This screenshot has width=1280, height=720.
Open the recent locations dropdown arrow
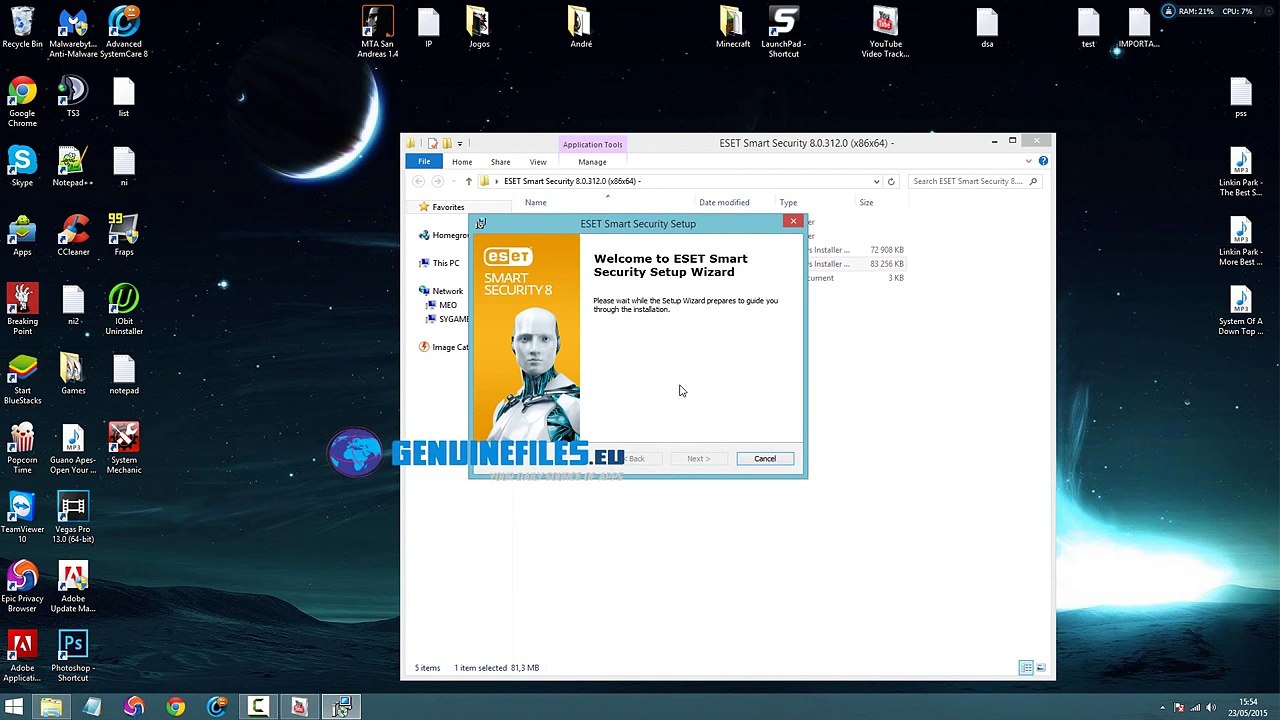tap(453, 181)
